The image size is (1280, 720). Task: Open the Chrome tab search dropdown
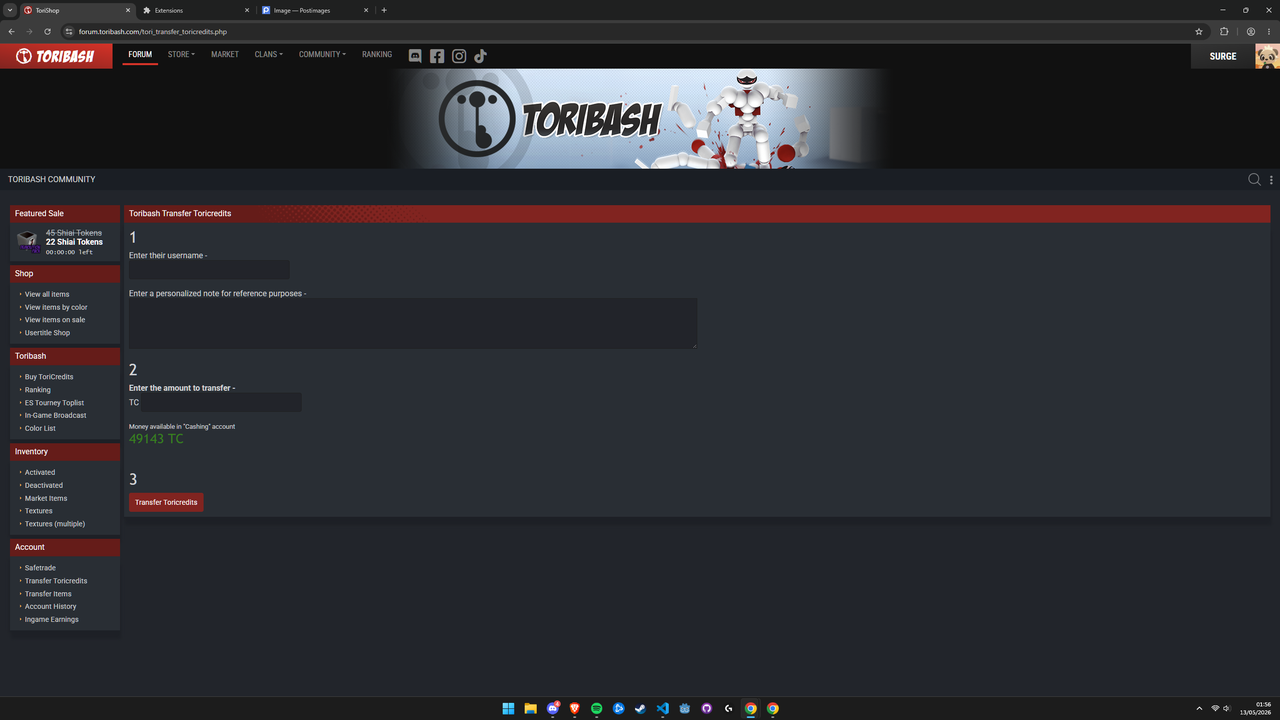9,10
